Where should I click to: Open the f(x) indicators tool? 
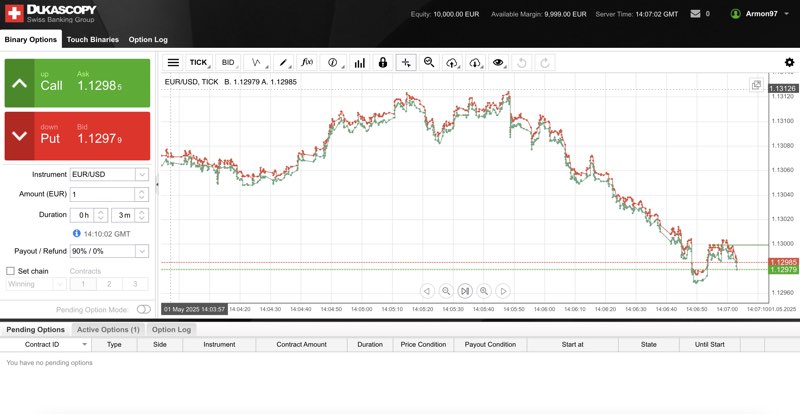point(307,63)
